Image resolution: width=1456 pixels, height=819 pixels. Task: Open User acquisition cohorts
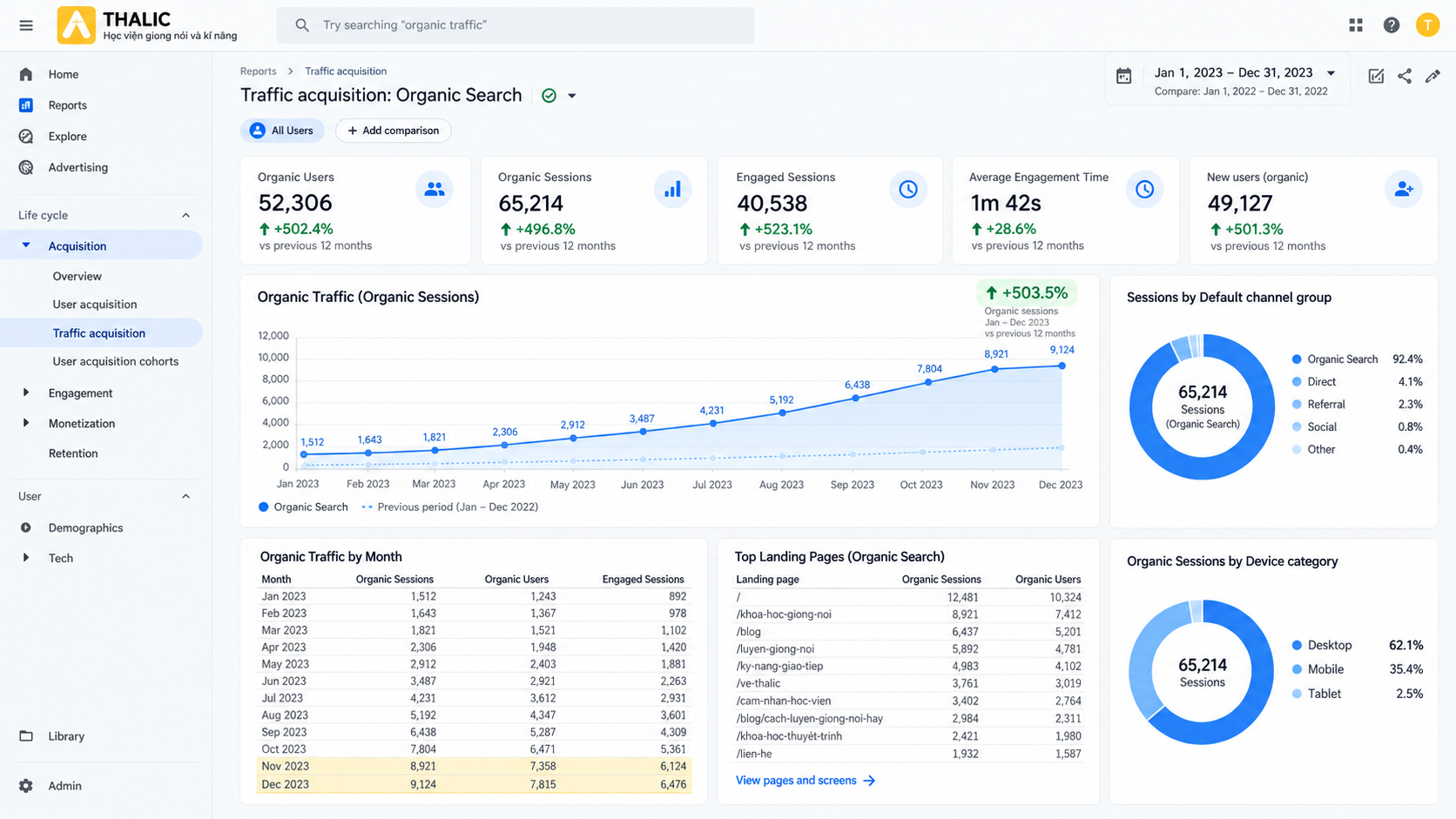(115, 361)
